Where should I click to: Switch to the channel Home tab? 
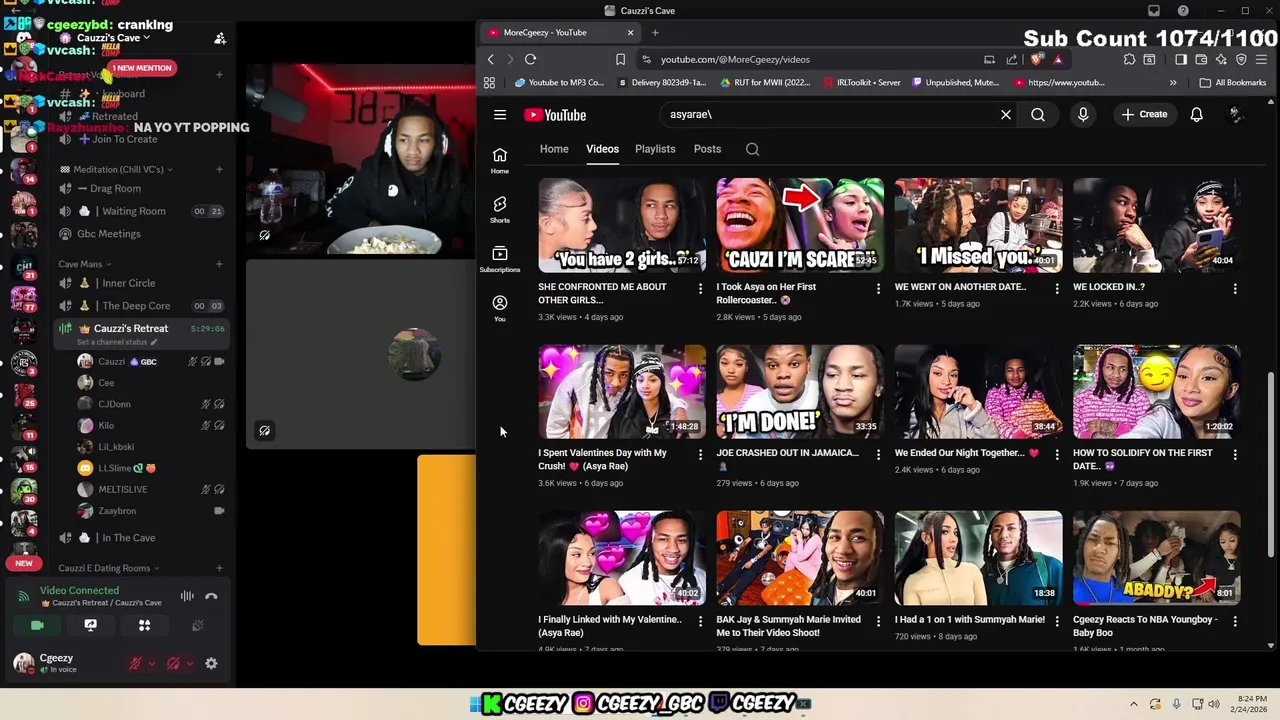(554, 149)
